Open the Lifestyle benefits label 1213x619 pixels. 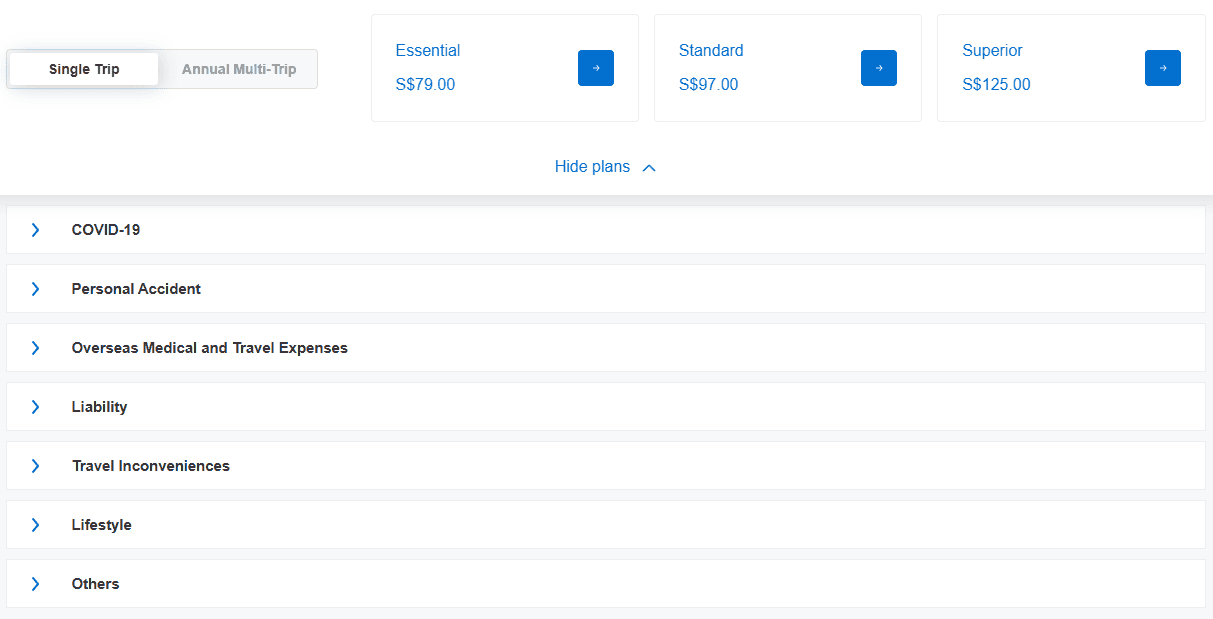tap(101, 525)
